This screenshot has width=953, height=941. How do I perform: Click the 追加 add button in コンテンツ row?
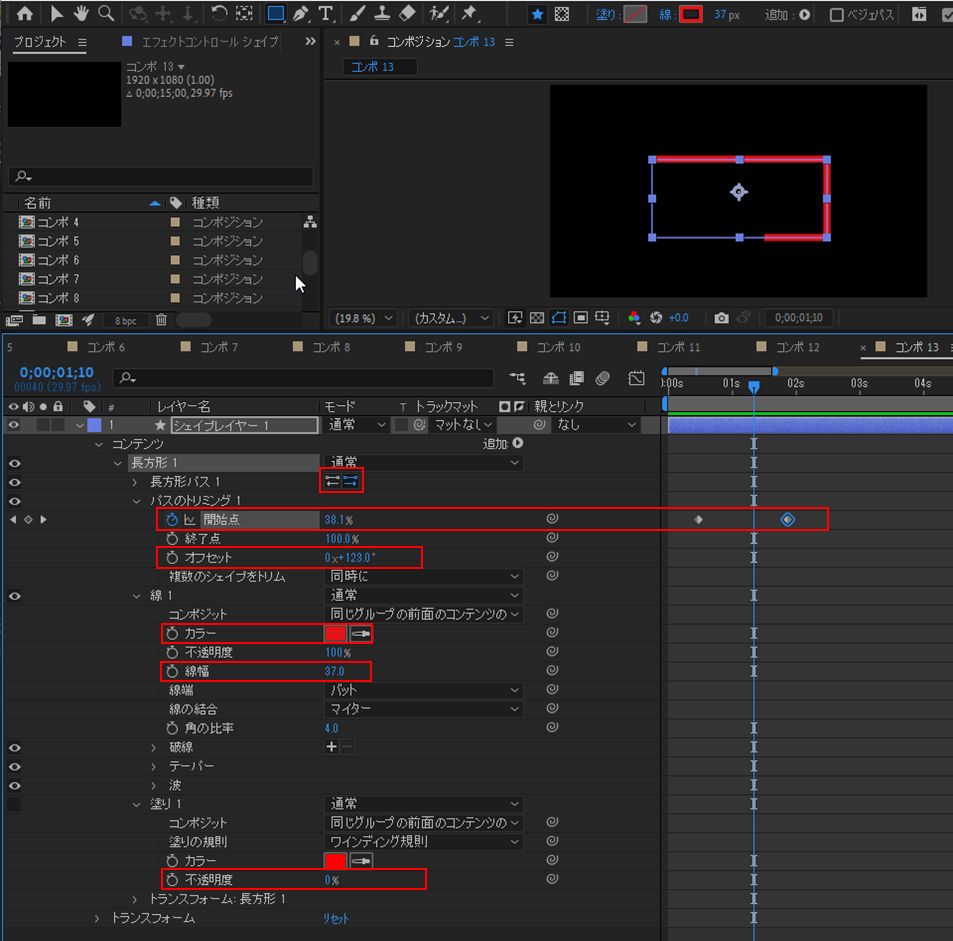517,443
